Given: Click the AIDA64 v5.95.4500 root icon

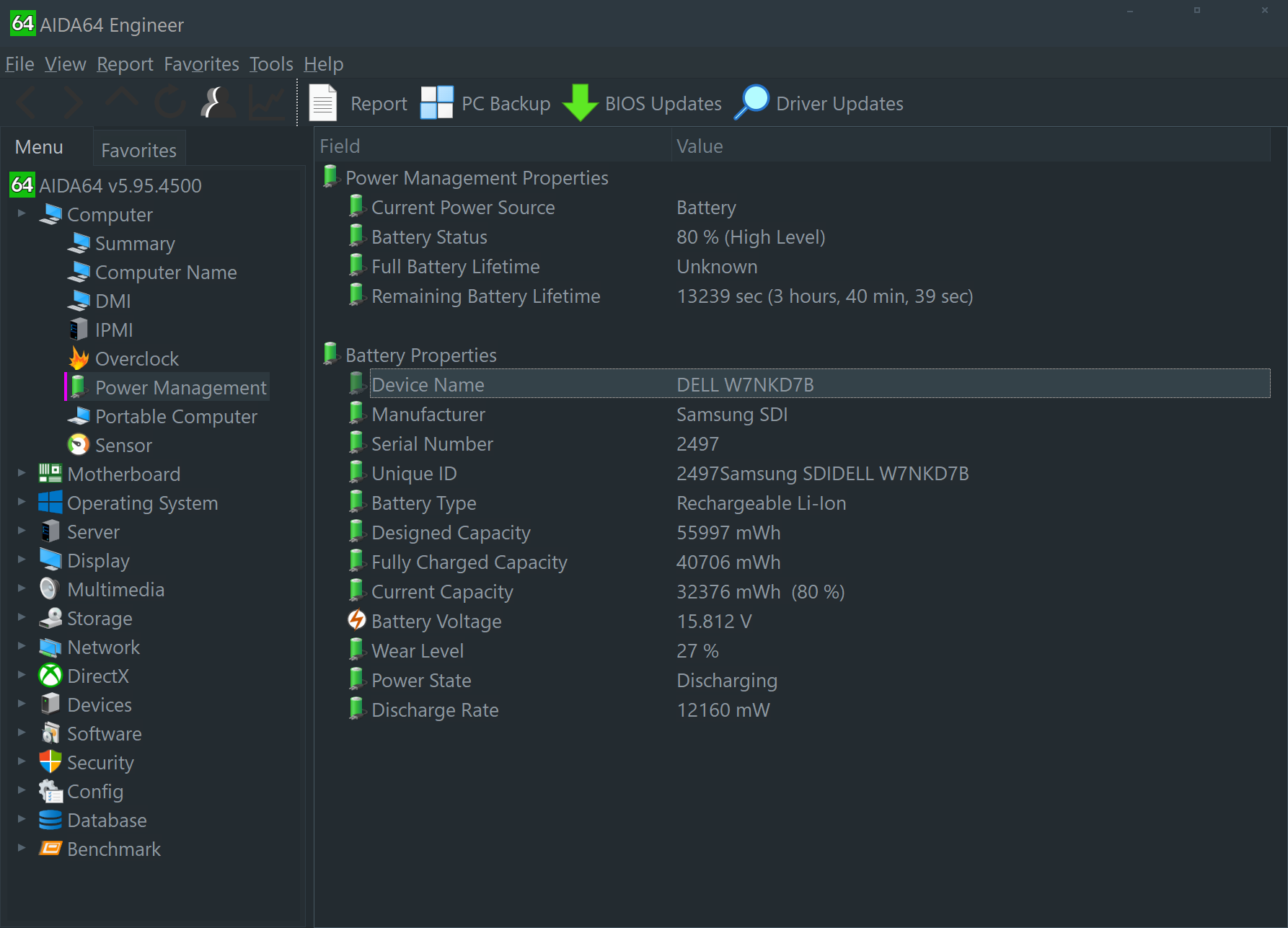Looking at the screenshot, I should [x=22, y=185].
